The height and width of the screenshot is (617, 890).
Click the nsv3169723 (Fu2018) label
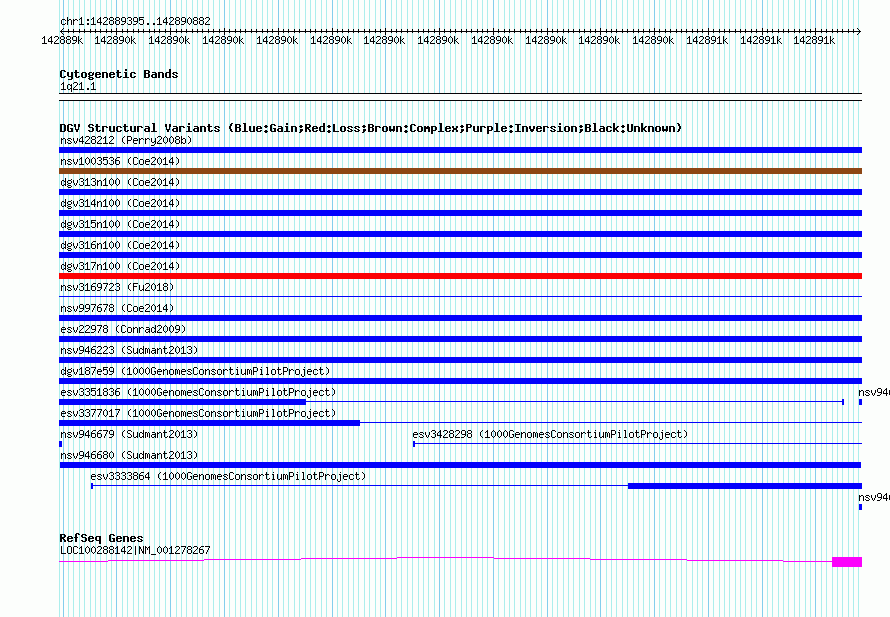point(117,287)
